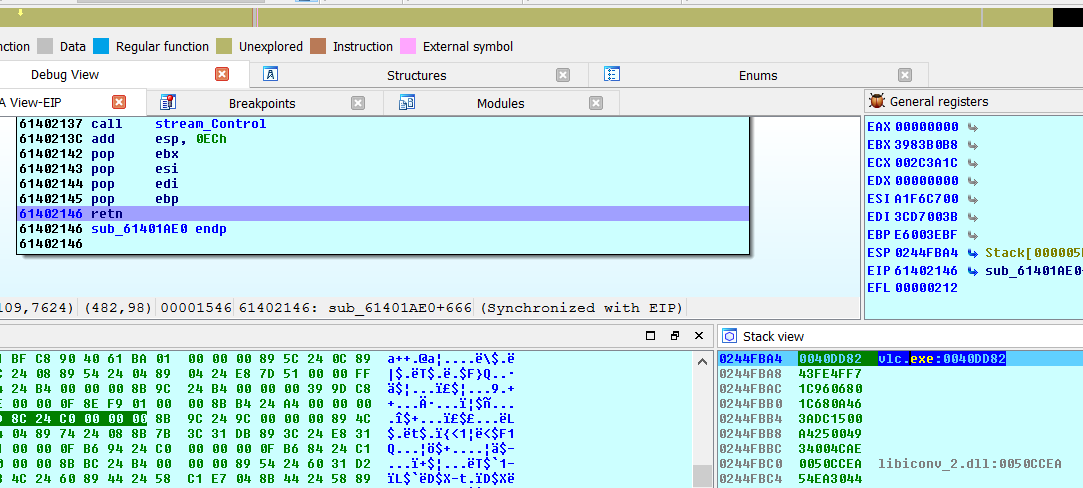Click the call stream_Control instruction
The height and width of the screenshot is (488, 1083).
pyautogui.click(x=210, y=124)
